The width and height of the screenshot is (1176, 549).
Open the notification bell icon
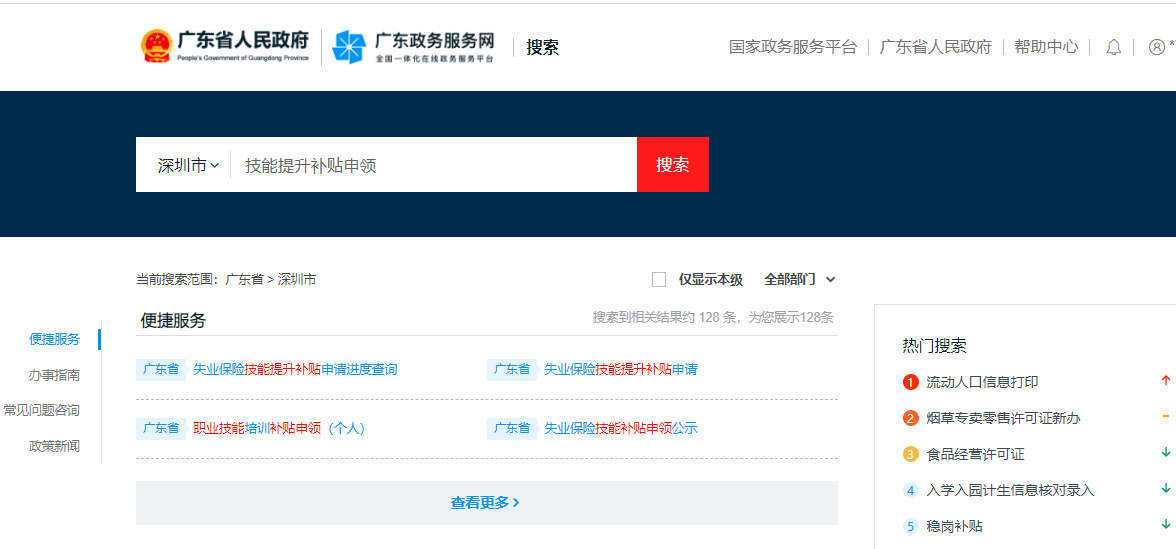tap(1114, 47)
